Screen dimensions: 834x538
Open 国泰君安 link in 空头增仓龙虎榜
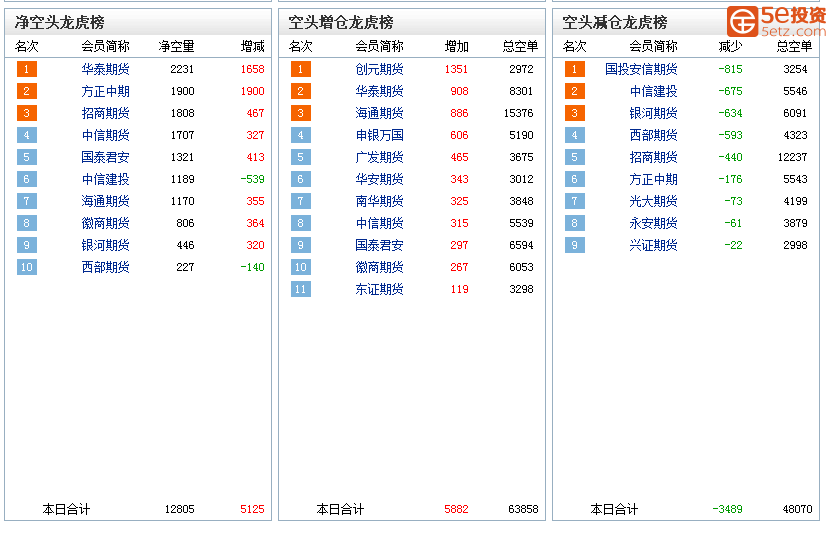pyautogui.click(x=379, y=245)
